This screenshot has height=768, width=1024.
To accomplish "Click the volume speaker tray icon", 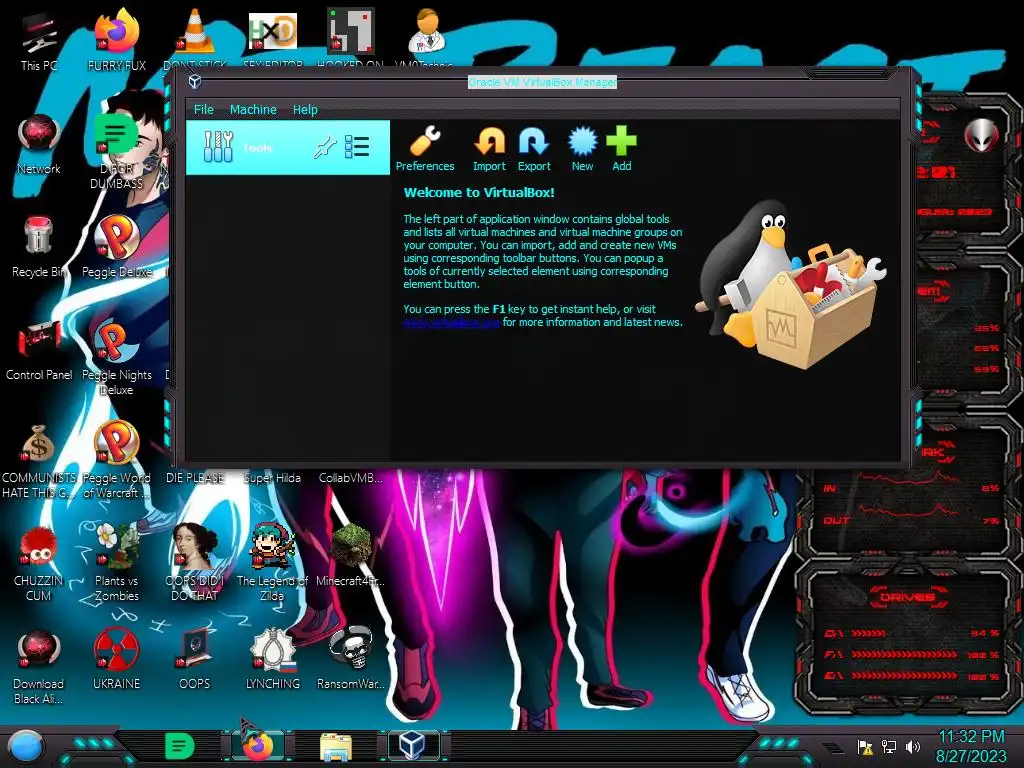I will click(913, 747).
